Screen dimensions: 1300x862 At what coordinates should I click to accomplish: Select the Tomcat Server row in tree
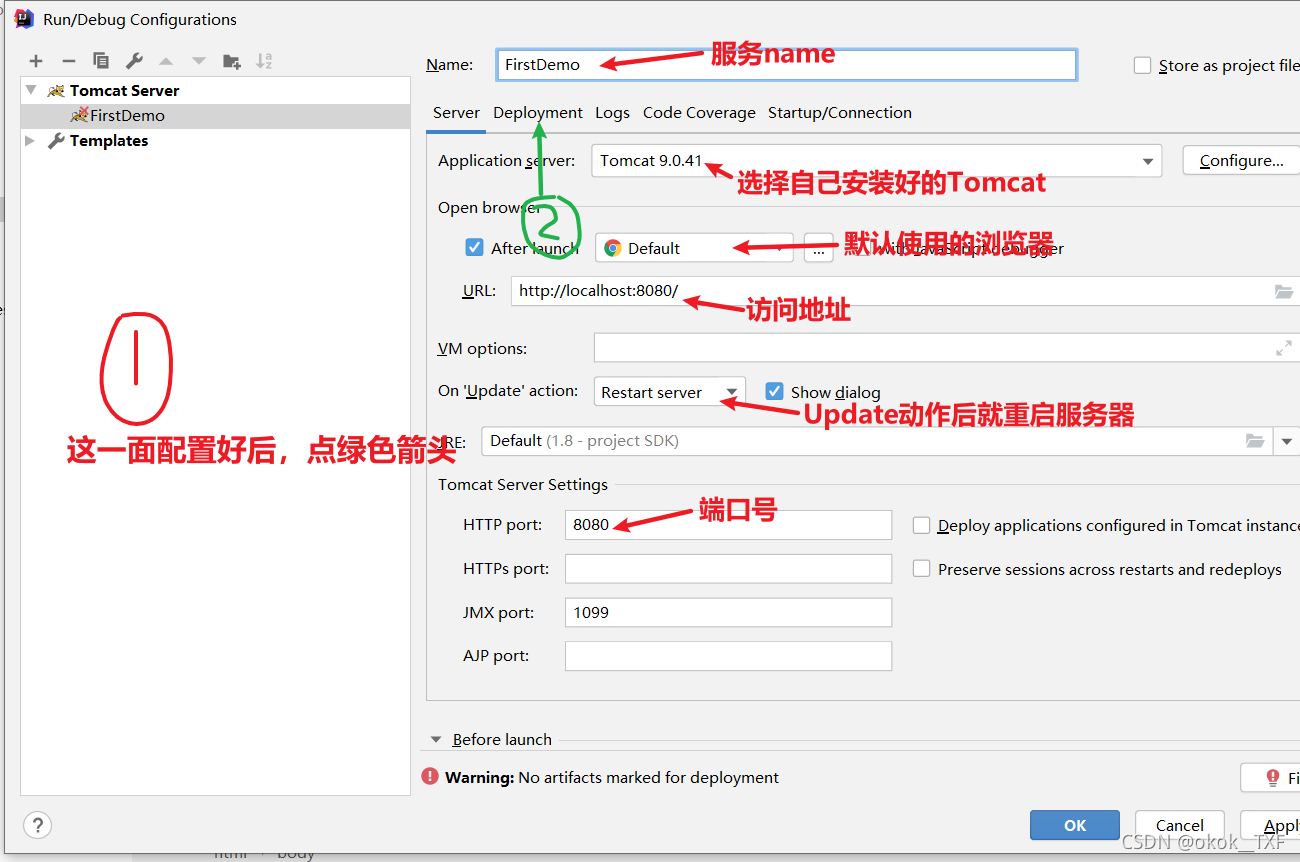[215, 90]
